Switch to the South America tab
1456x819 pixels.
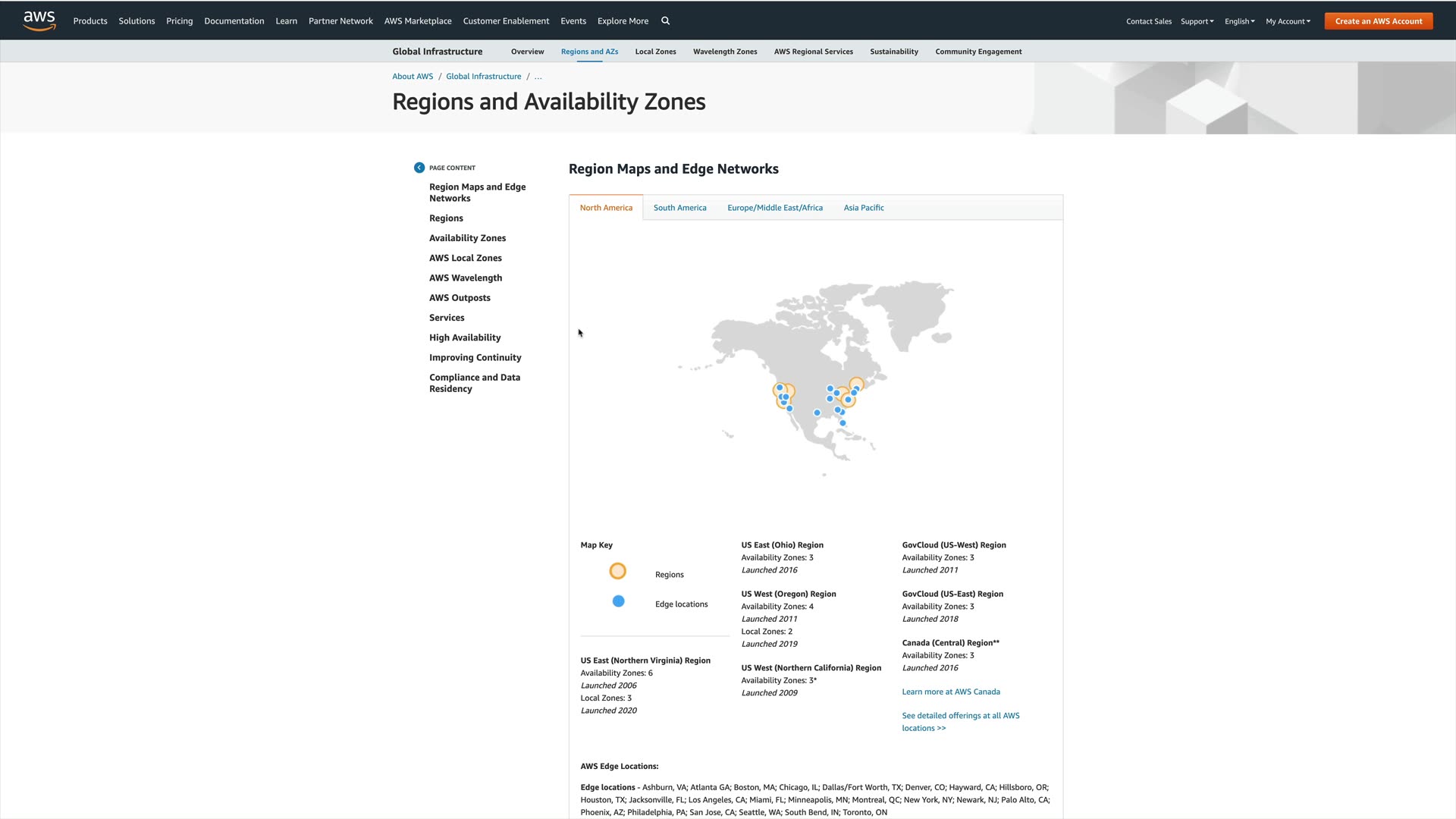[x=679, y=208]
